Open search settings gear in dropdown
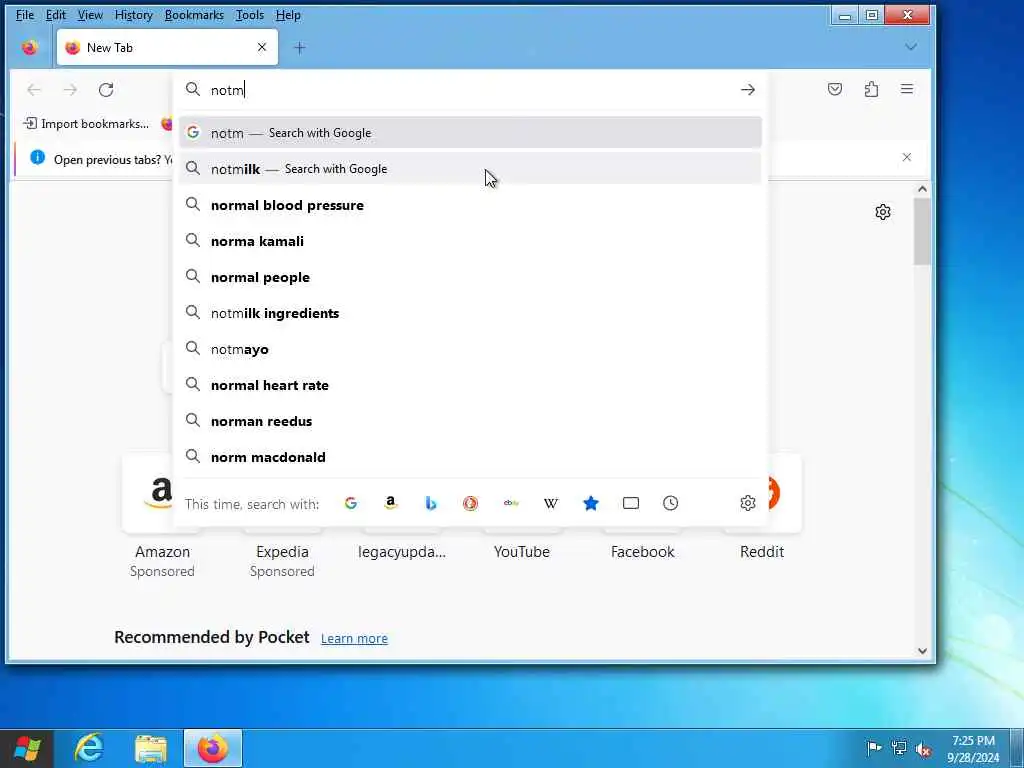1024x768 pixels. click(x=748, y=503)
